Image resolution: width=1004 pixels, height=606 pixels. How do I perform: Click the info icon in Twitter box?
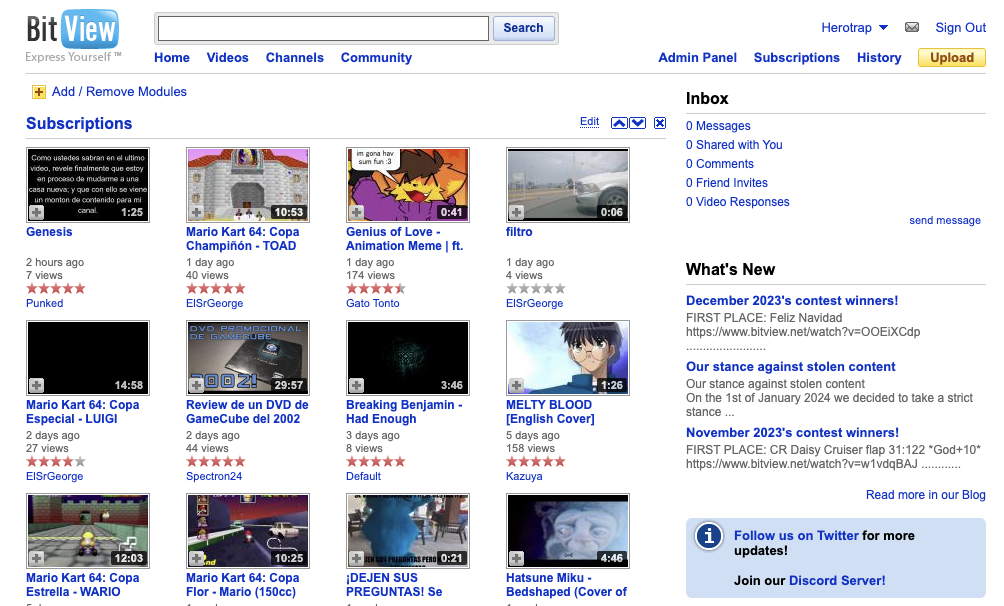pos(709,536)
